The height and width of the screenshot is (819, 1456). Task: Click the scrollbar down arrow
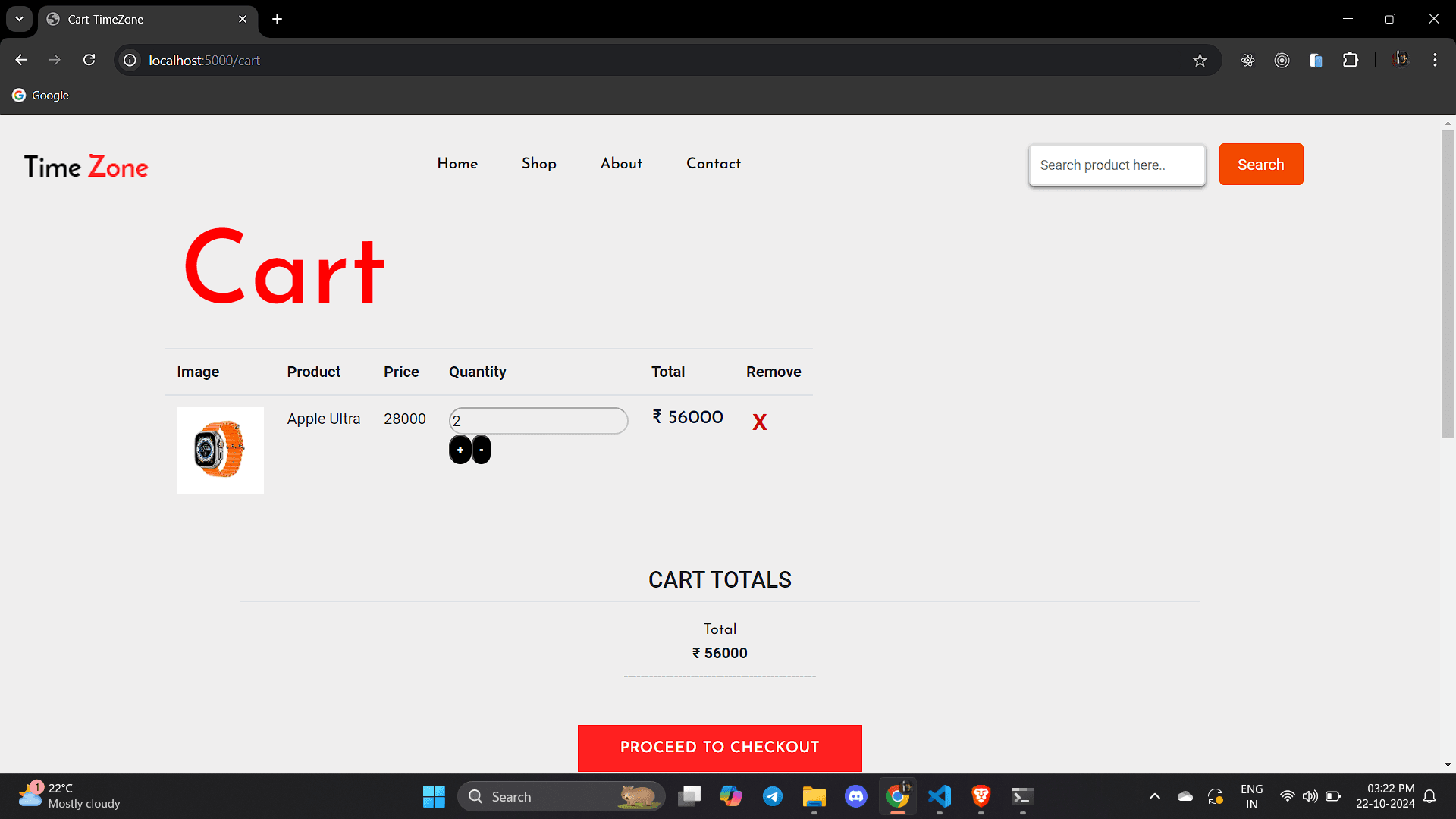point(1448,764)
